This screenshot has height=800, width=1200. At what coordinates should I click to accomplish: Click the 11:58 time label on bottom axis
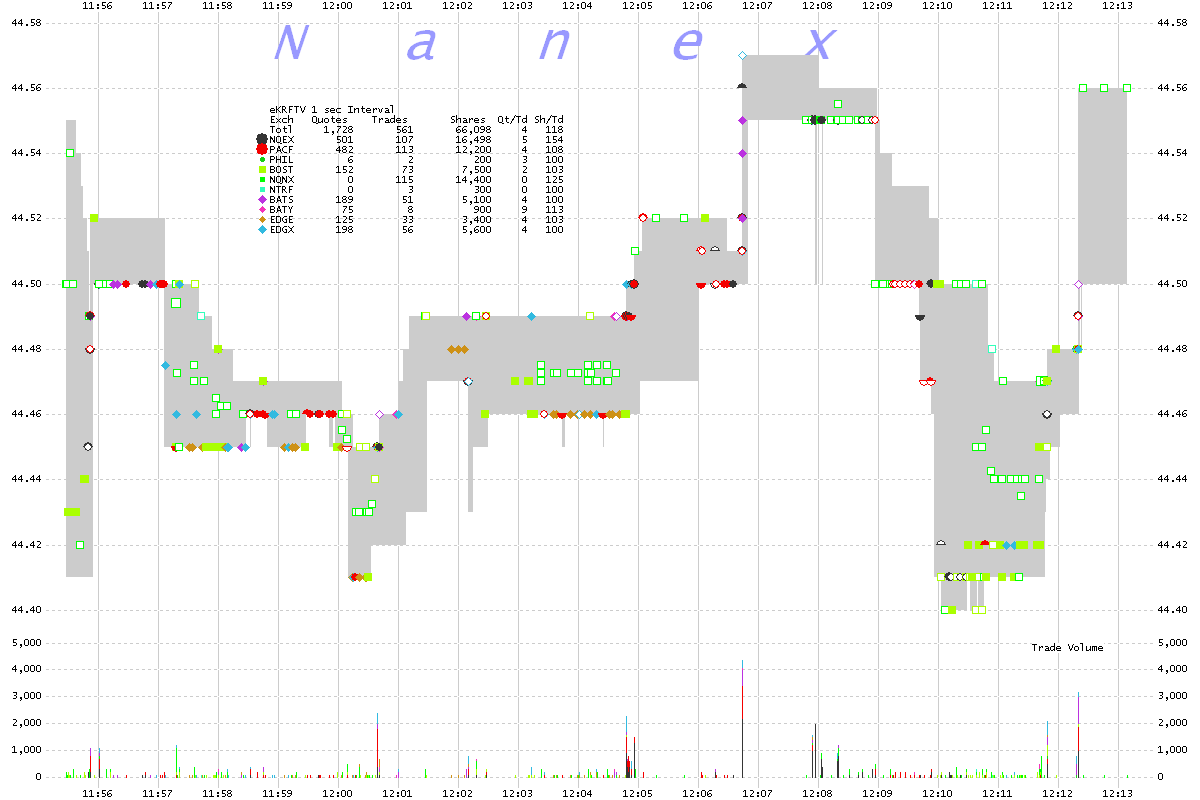(217, 793)
